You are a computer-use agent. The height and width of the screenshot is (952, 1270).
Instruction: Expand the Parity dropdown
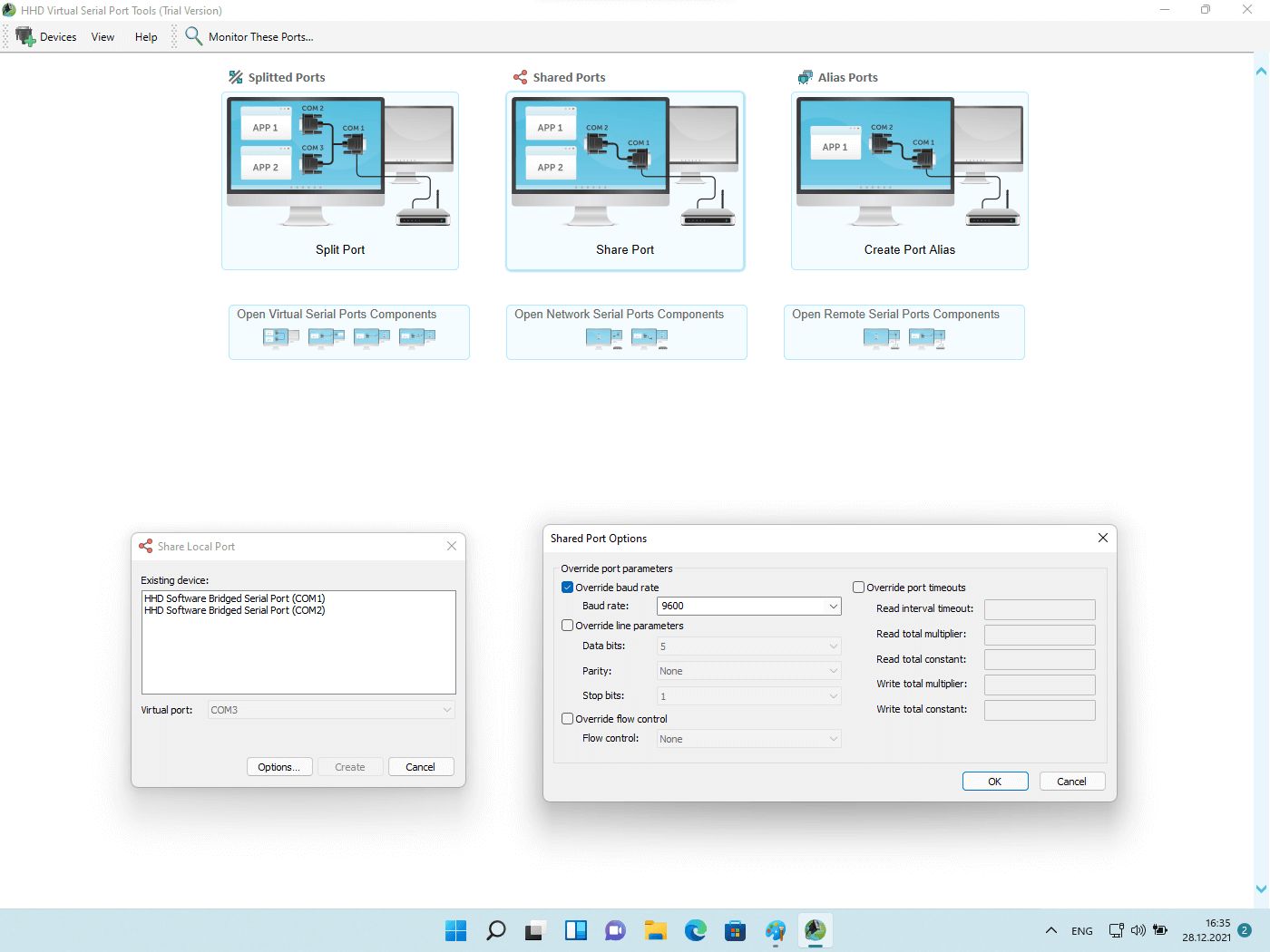(833, 671)
